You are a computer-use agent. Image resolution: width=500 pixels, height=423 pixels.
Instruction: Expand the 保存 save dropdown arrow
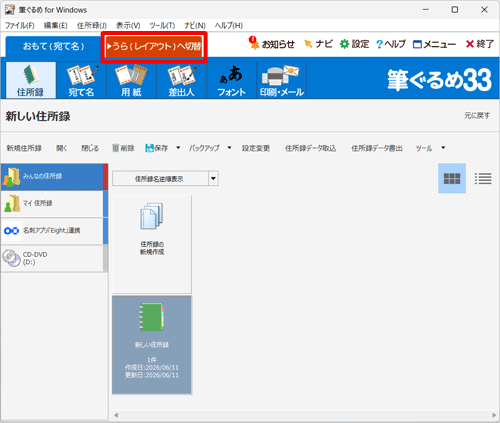coord(178,148)
